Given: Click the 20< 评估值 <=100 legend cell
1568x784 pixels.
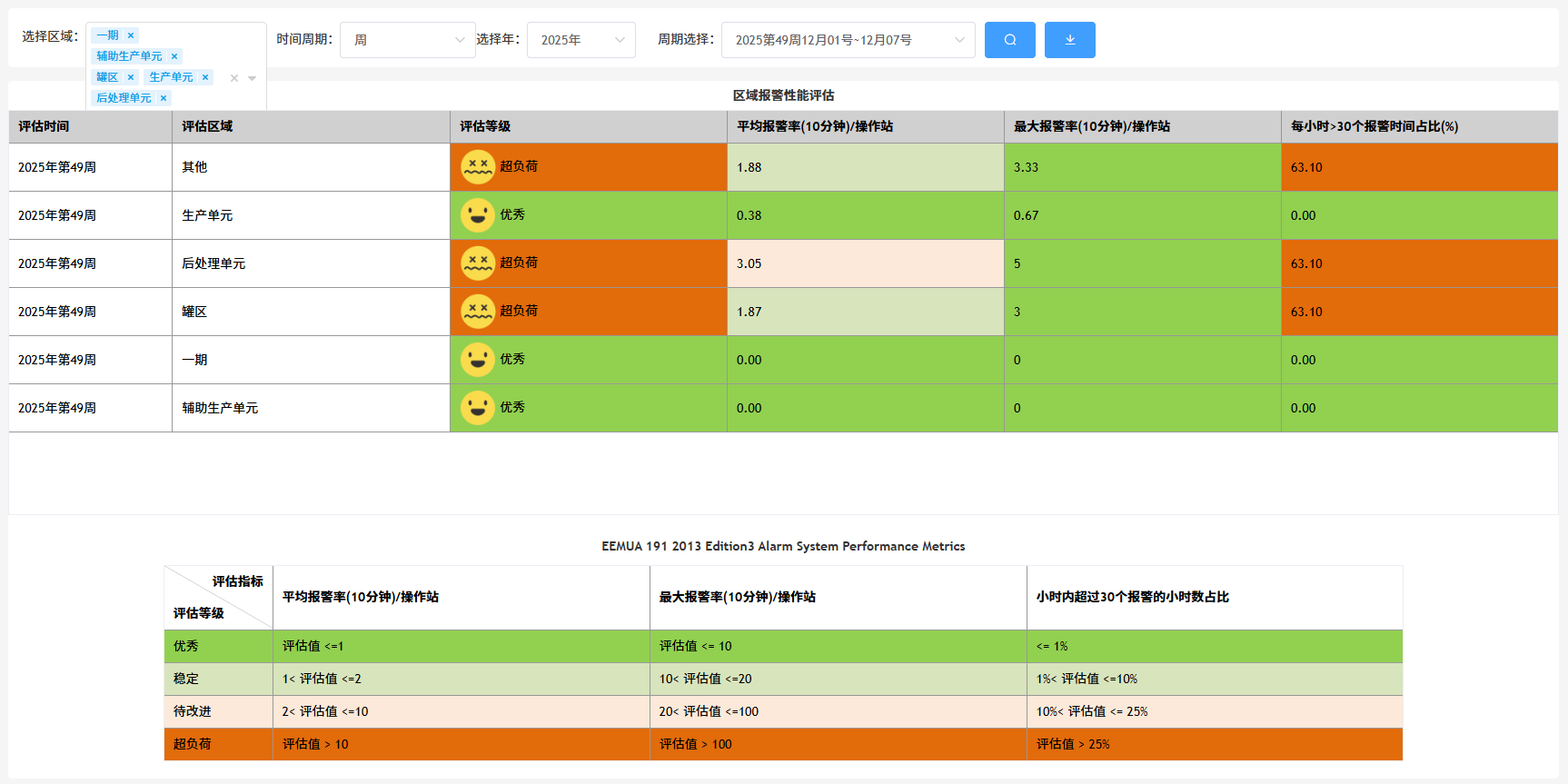Looking at the screenshot, I should click(839, 711).
